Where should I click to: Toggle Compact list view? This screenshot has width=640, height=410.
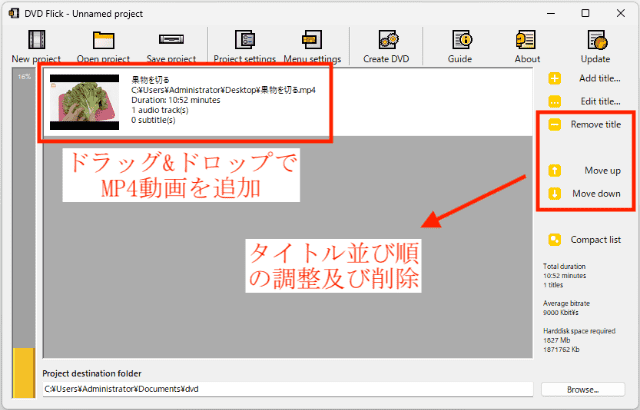[x=554, y=239]
